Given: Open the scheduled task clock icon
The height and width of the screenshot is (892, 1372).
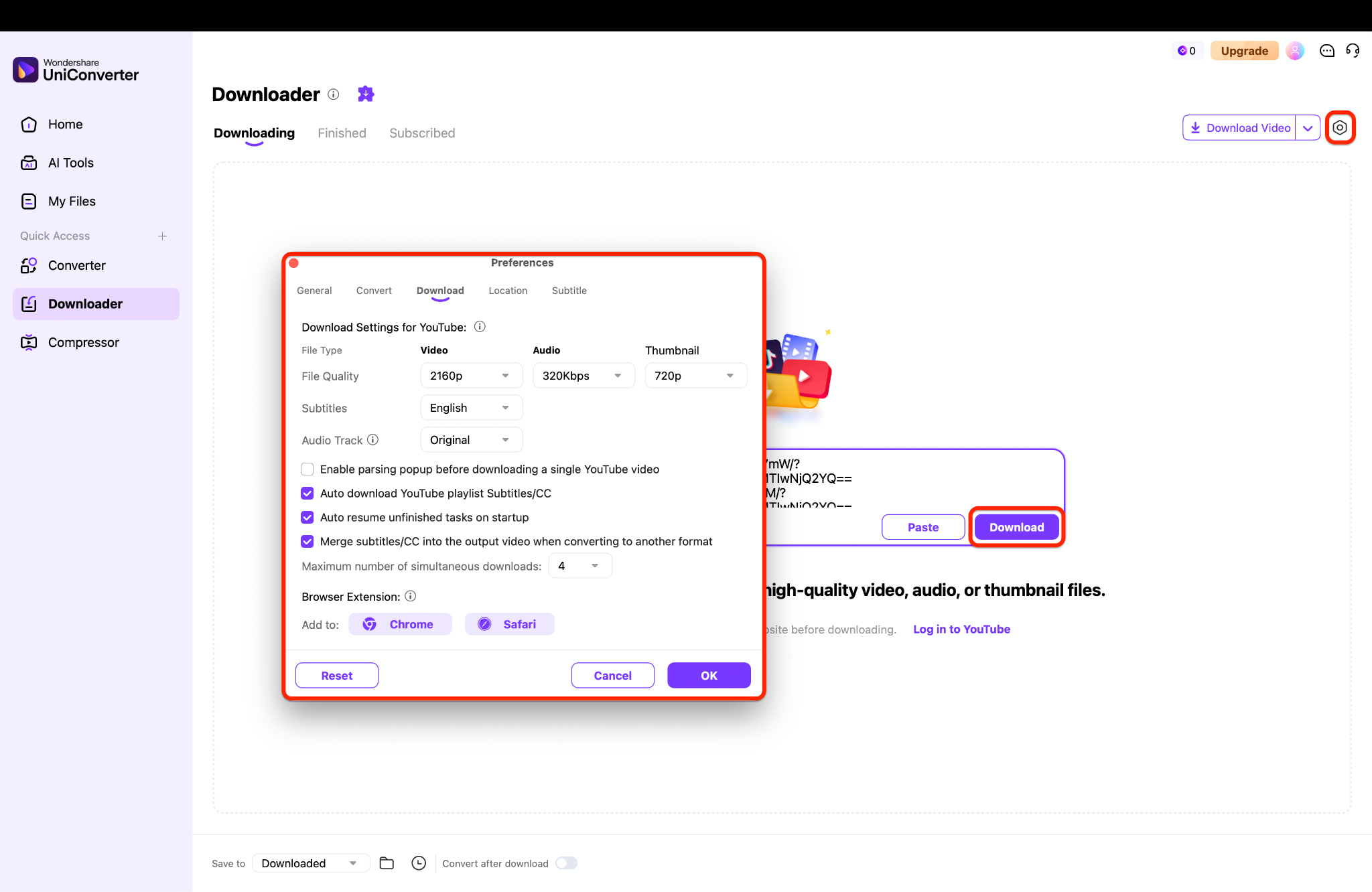Looking at the screenshot, I should point(419,863).
